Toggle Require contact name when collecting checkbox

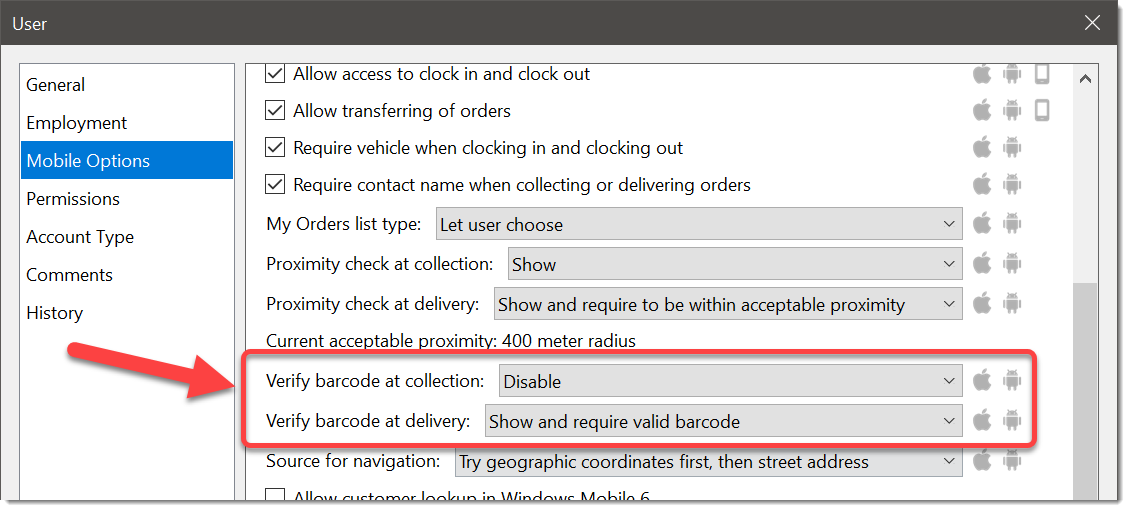pyautogui.click(x=275, y=185)
